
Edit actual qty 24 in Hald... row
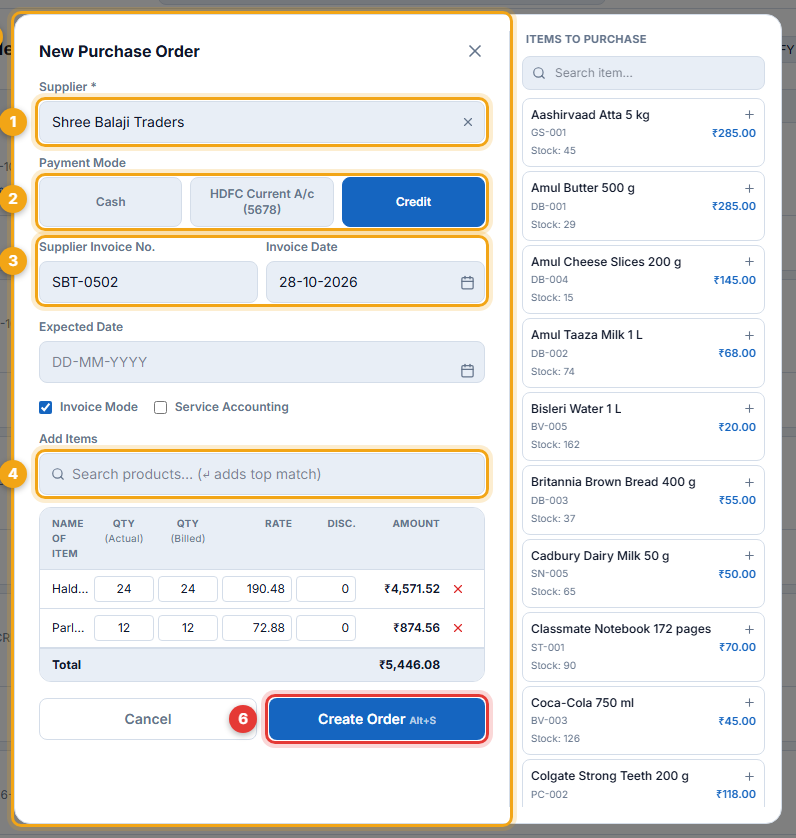(x=124, y=589)
